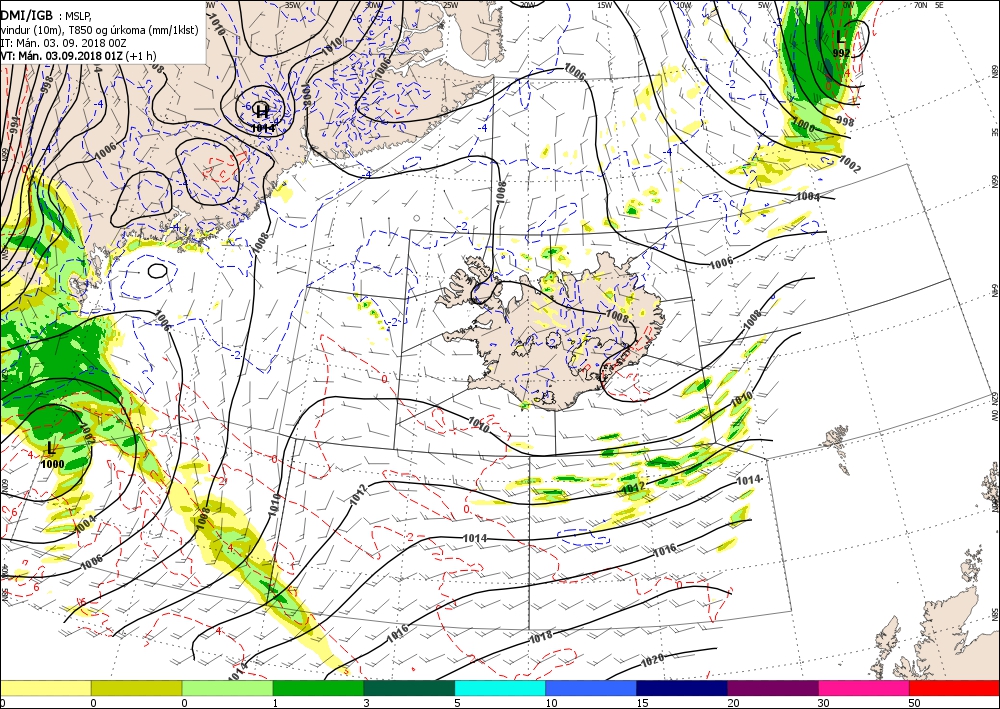Screen dimensions: 1000x709
Task: Click the 1018 isobar label
Action: (x=541, y=636)
